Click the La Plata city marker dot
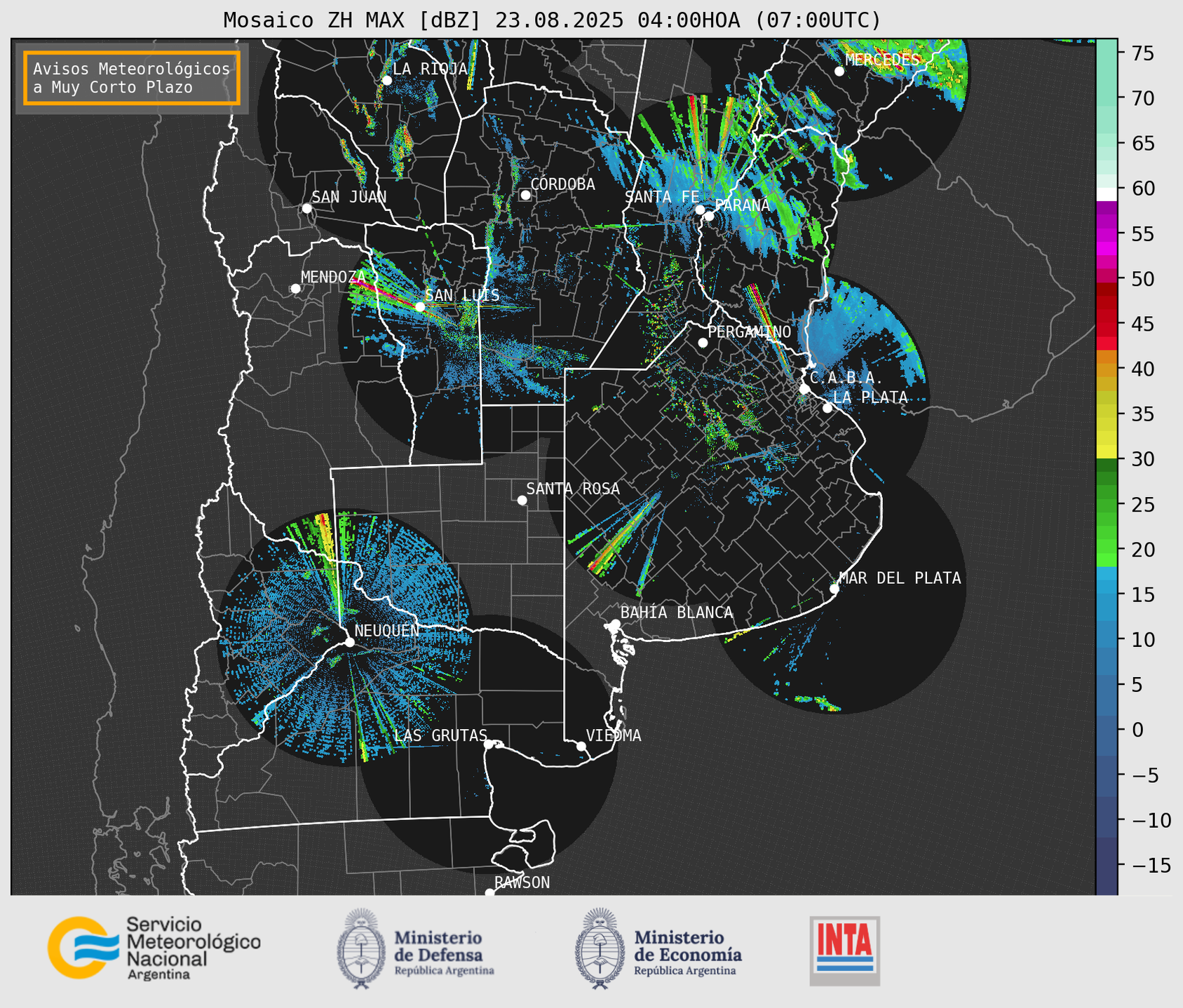This screenshot has height=1008, width=1183. point(827,408)
